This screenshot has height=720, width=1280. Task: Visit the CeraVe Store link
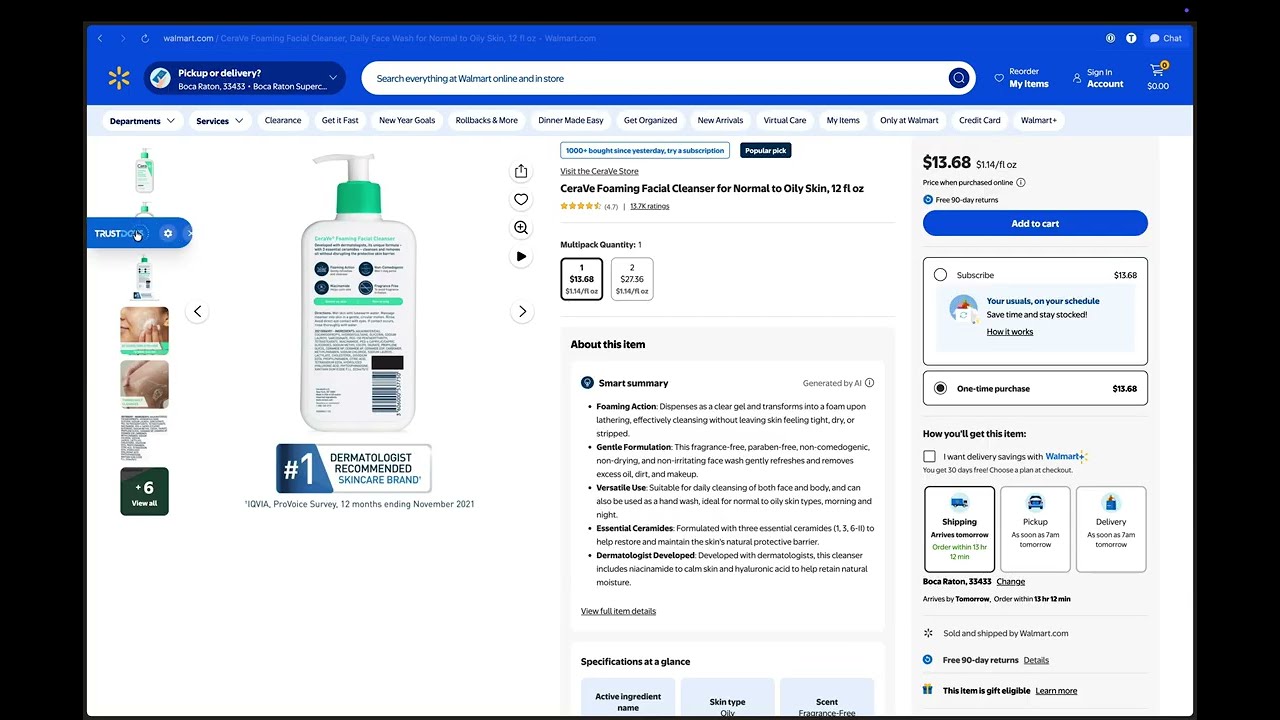coord(599,171)
